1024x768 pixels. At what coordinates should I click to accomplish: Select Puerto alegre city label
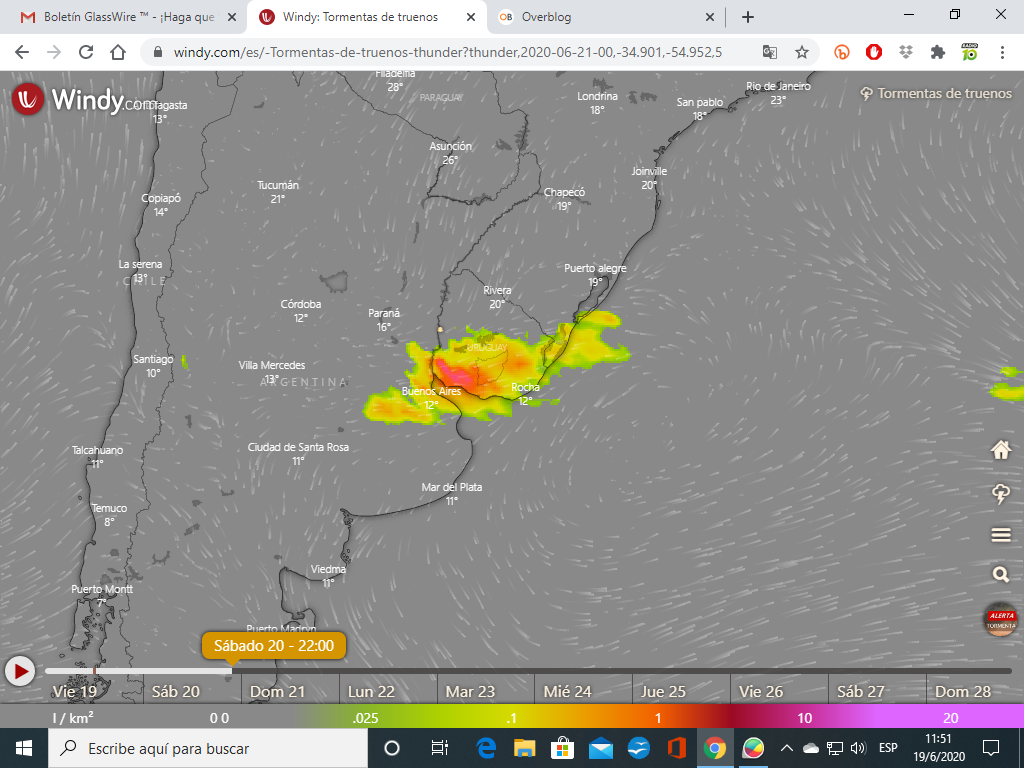point(595,275)
